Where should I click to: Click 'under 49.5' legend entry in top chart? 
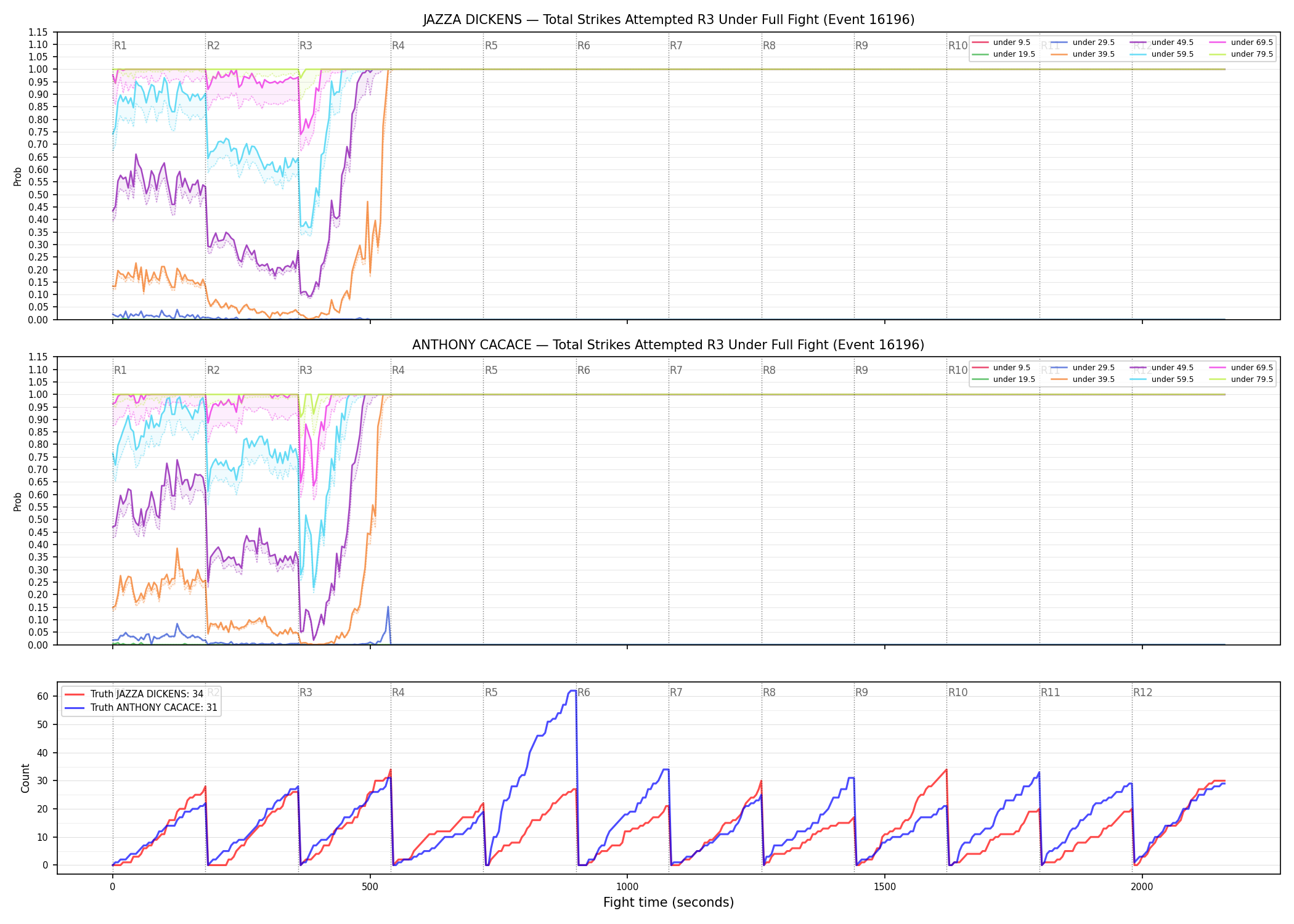click(1162, 43)
